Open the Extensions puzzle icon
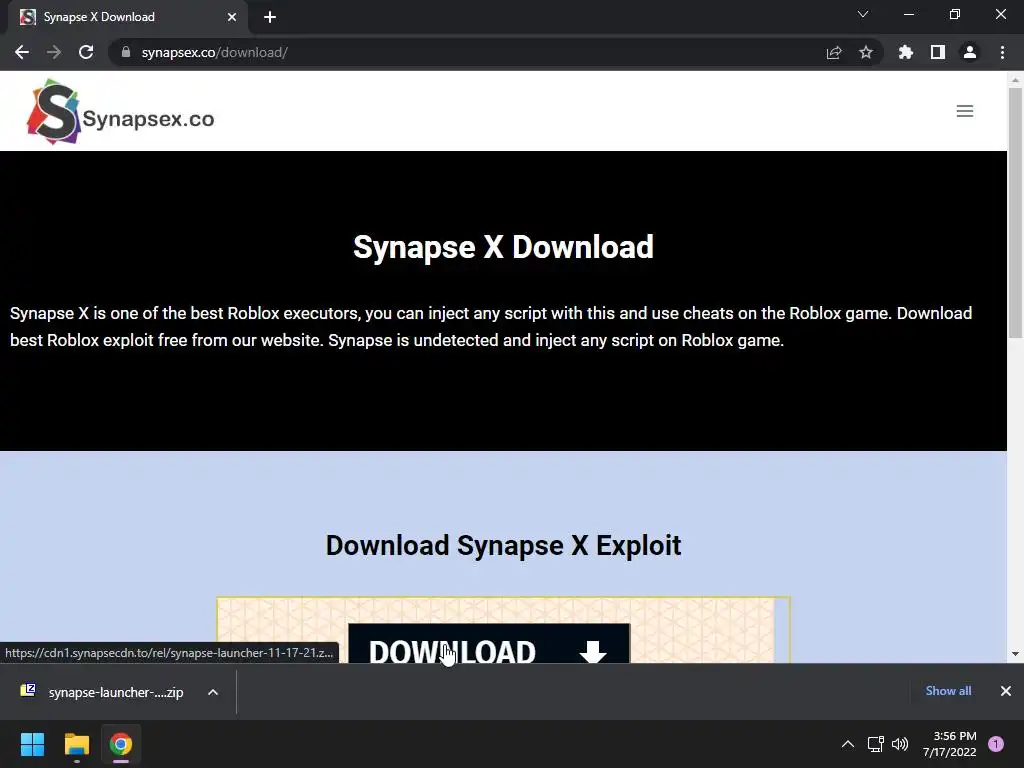The width and height of the screenshot is (1024, 768). pyautogui.click(x=906, y=52)
